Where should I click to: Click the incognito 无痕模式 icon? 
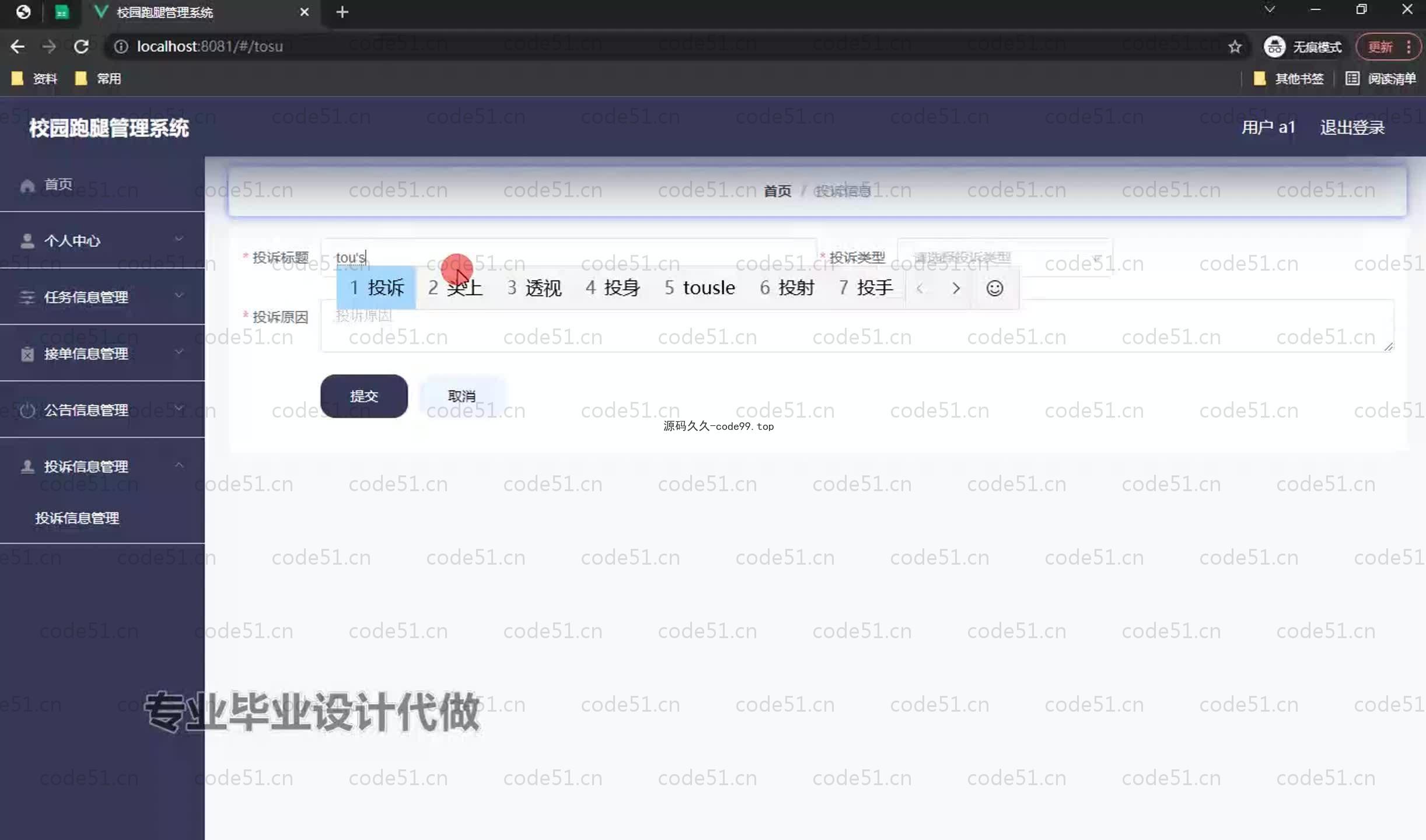click(1274, 47)
